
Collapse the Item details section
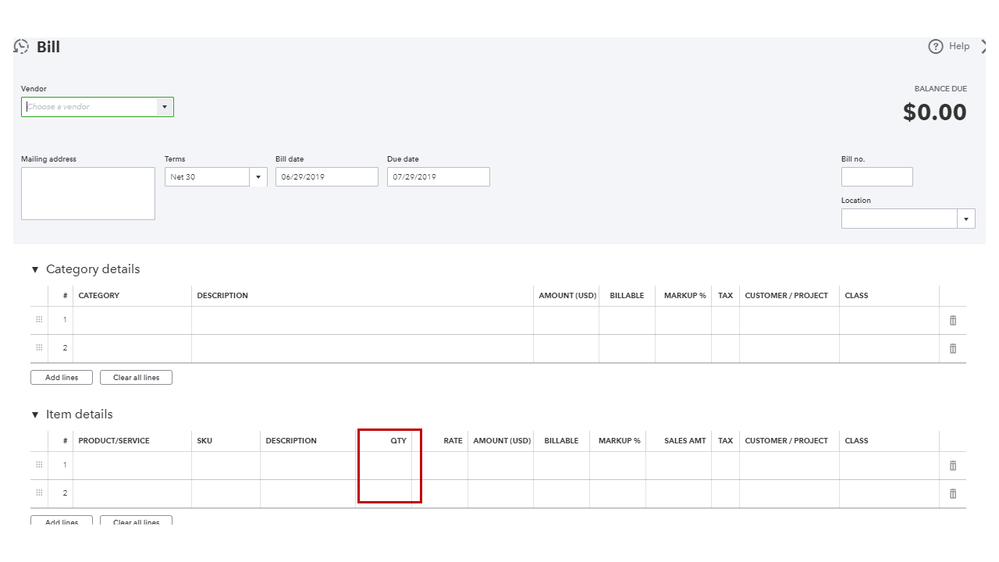click(x=35, y=415)
